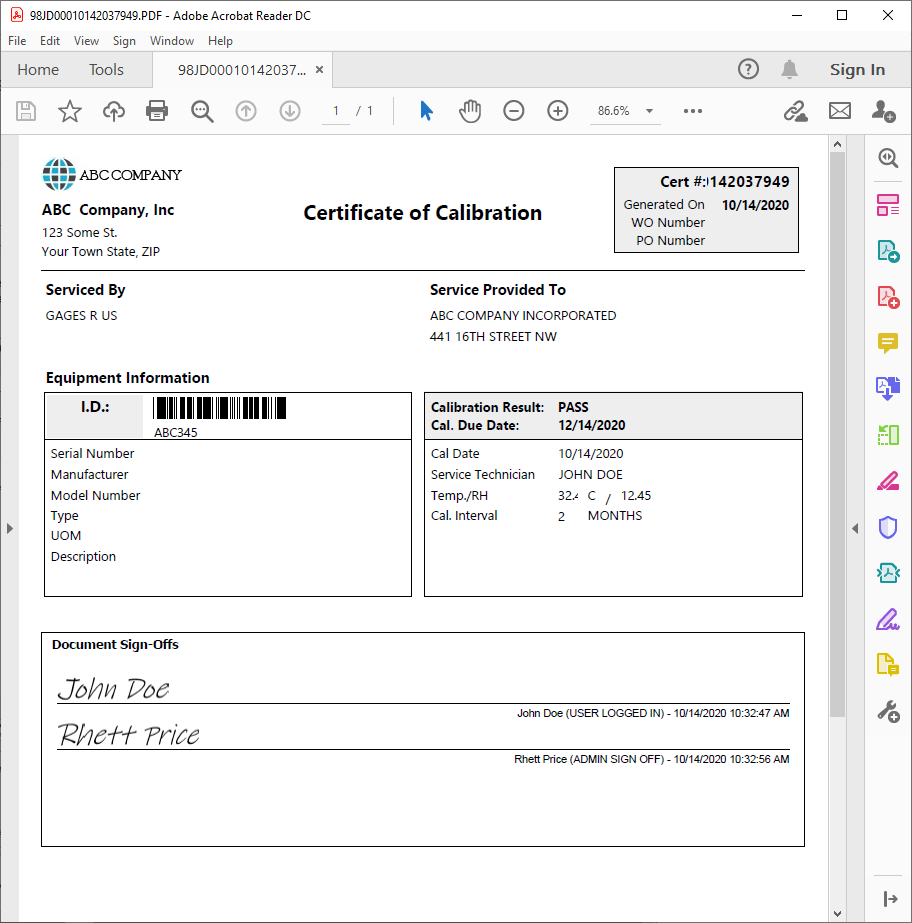Expand the left navigation pane

point(10,528)
